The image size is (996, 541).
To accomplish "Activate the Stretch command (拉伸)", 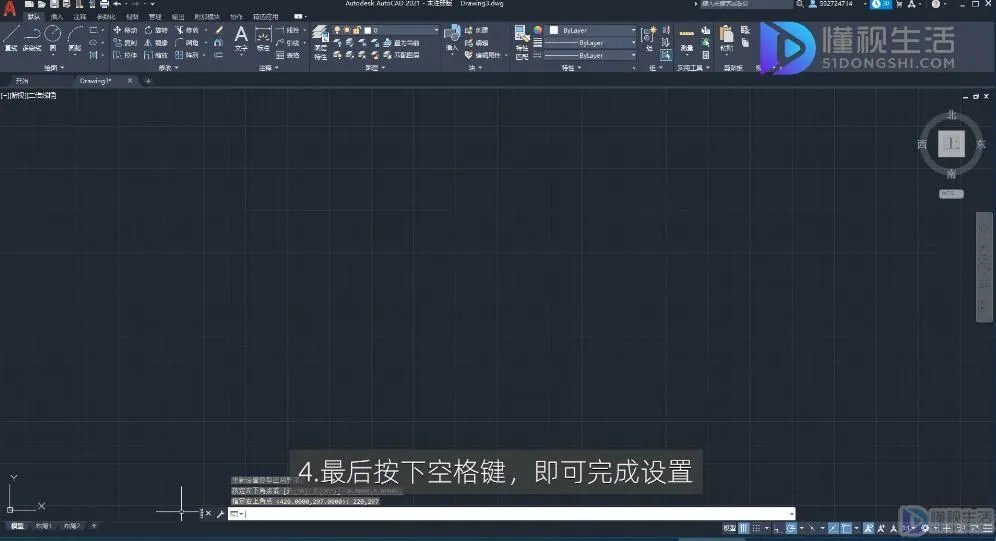I will point(125,55).
